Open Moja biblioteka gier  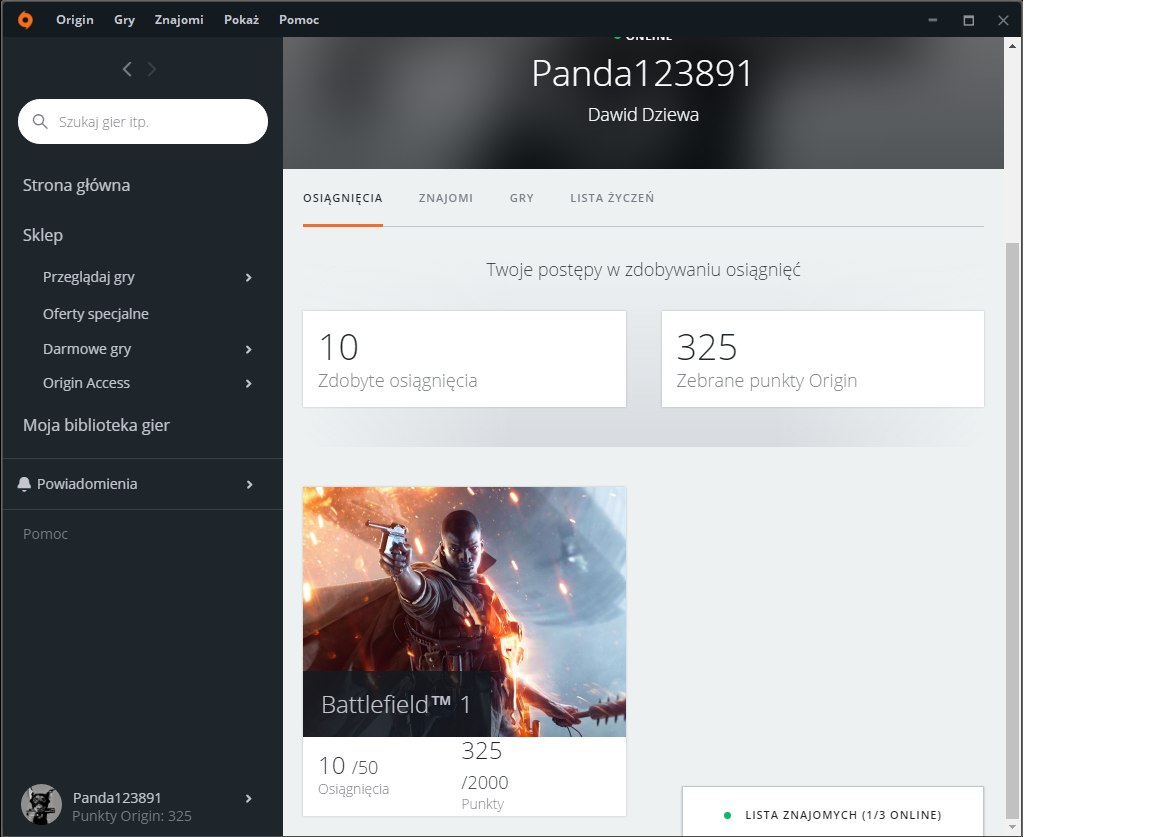[96, 425]
